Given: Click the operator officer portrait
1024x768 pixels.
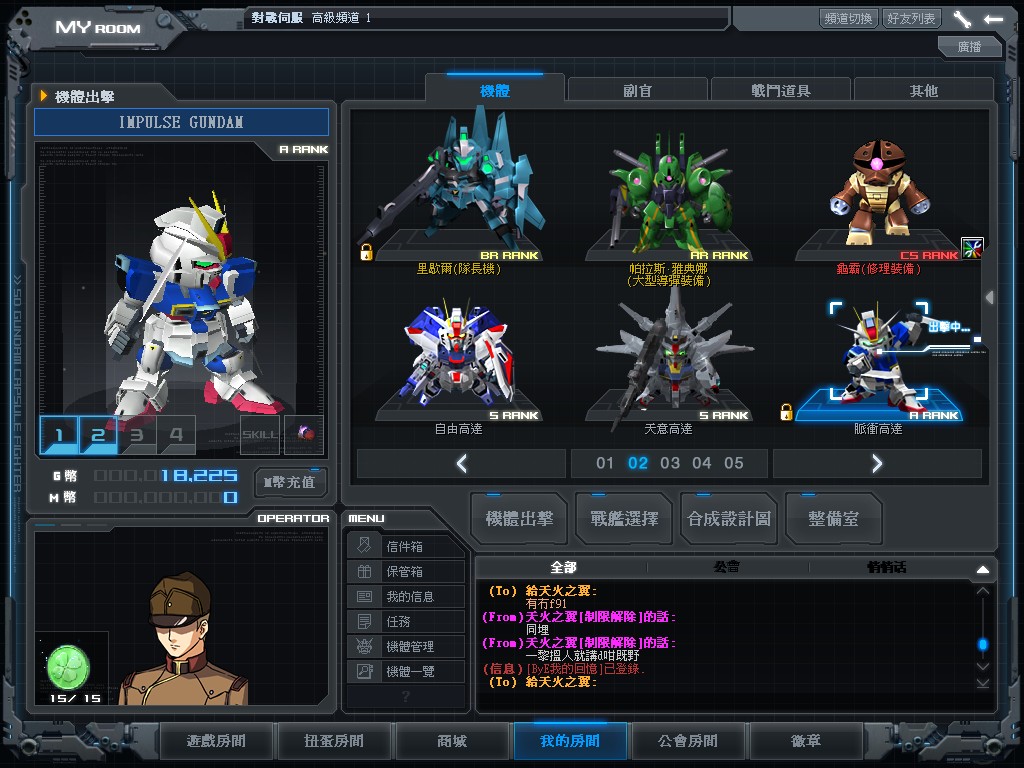Looking at the screenshot, I should click(184, 639).
